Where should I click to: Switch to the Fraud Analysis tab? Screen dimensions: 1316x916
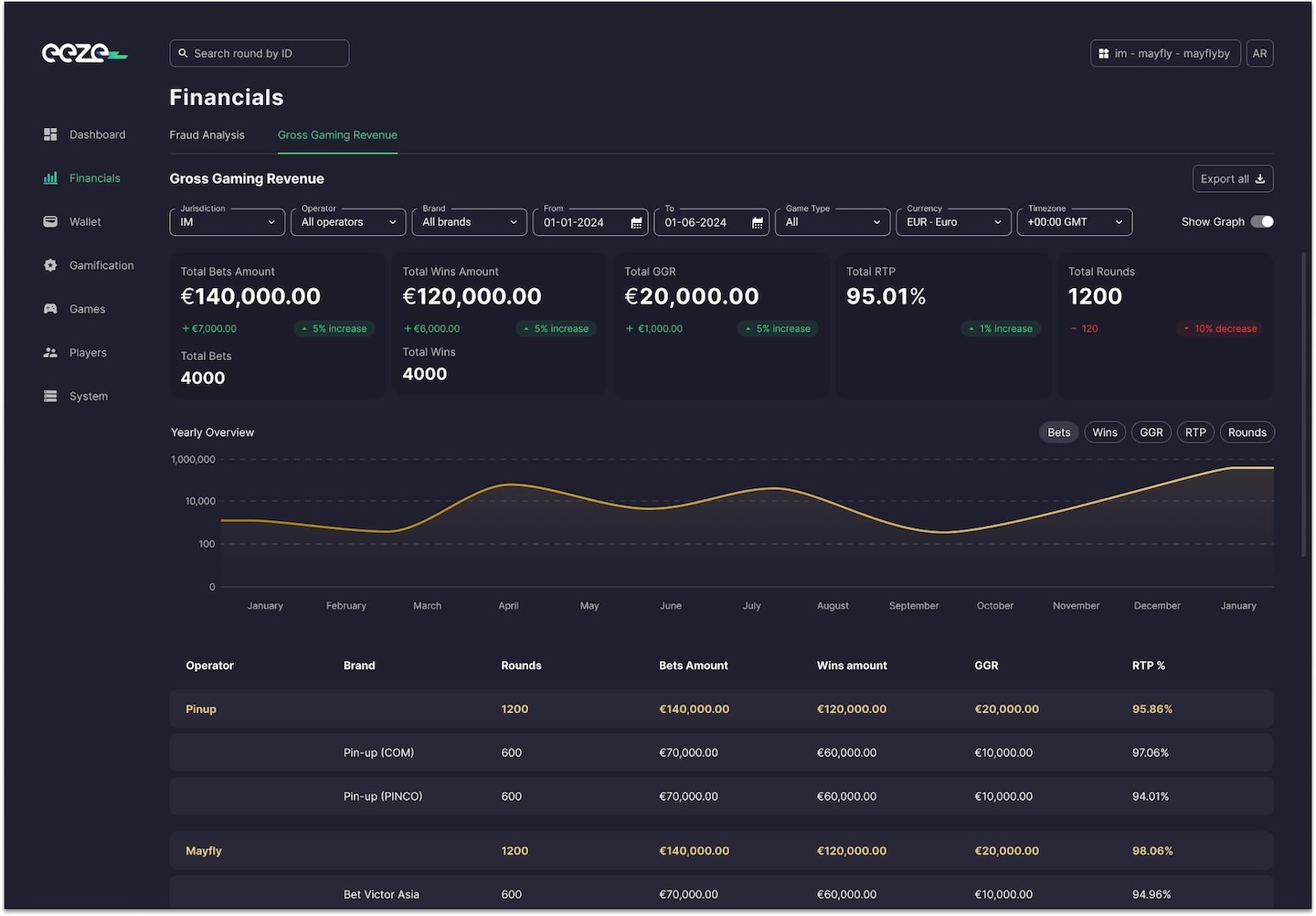tap(207, 134)
